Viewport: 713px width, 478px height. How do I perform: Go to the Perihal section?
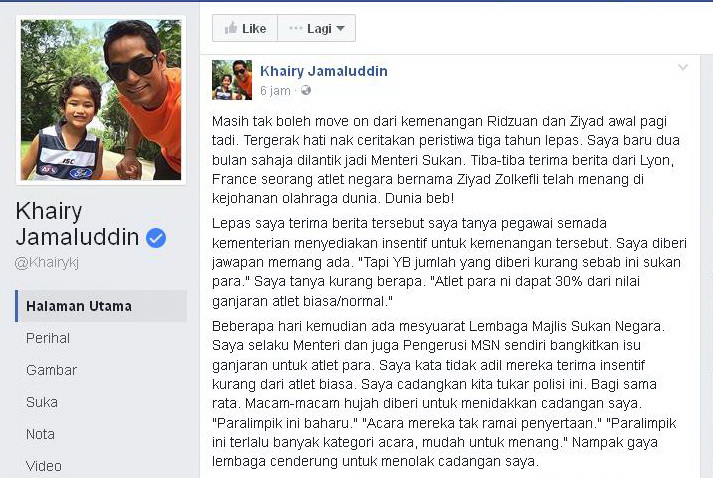(x=48, y=338)
